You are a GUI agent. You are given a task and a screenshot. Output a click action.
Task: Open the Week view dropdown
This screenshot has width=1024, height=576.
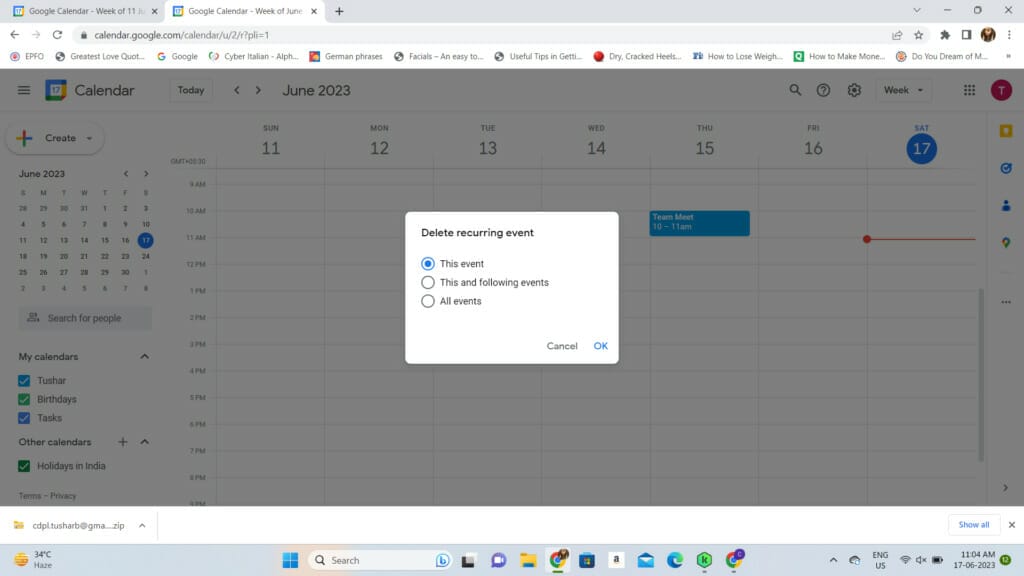click(x=903, y=90)
